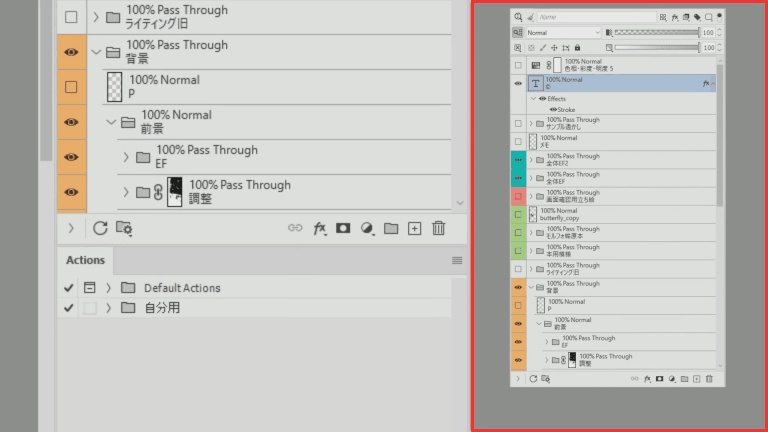Open folder settings icon in enlarged panel toolbar

124,228
